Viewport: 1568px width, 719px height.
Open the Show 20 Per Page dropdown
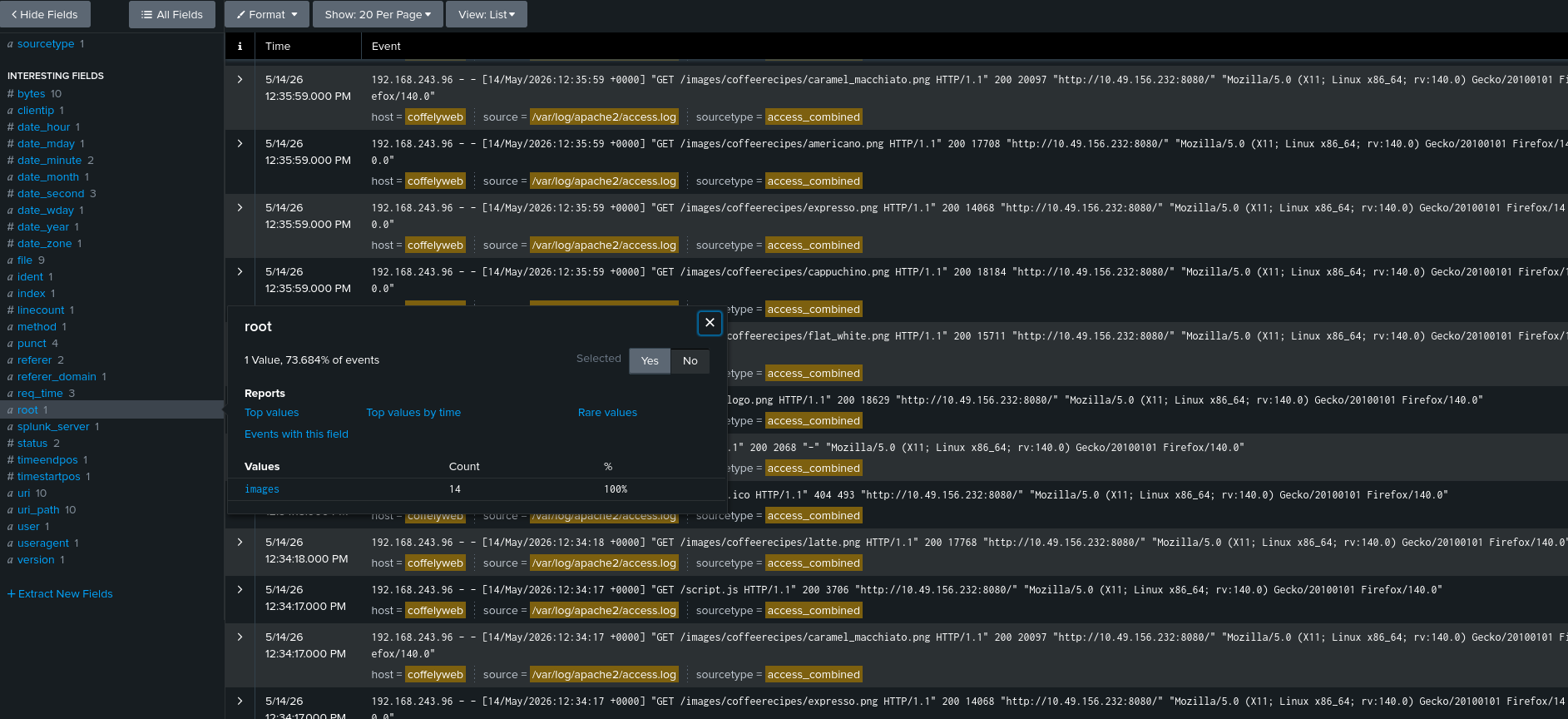click(378, 14)
